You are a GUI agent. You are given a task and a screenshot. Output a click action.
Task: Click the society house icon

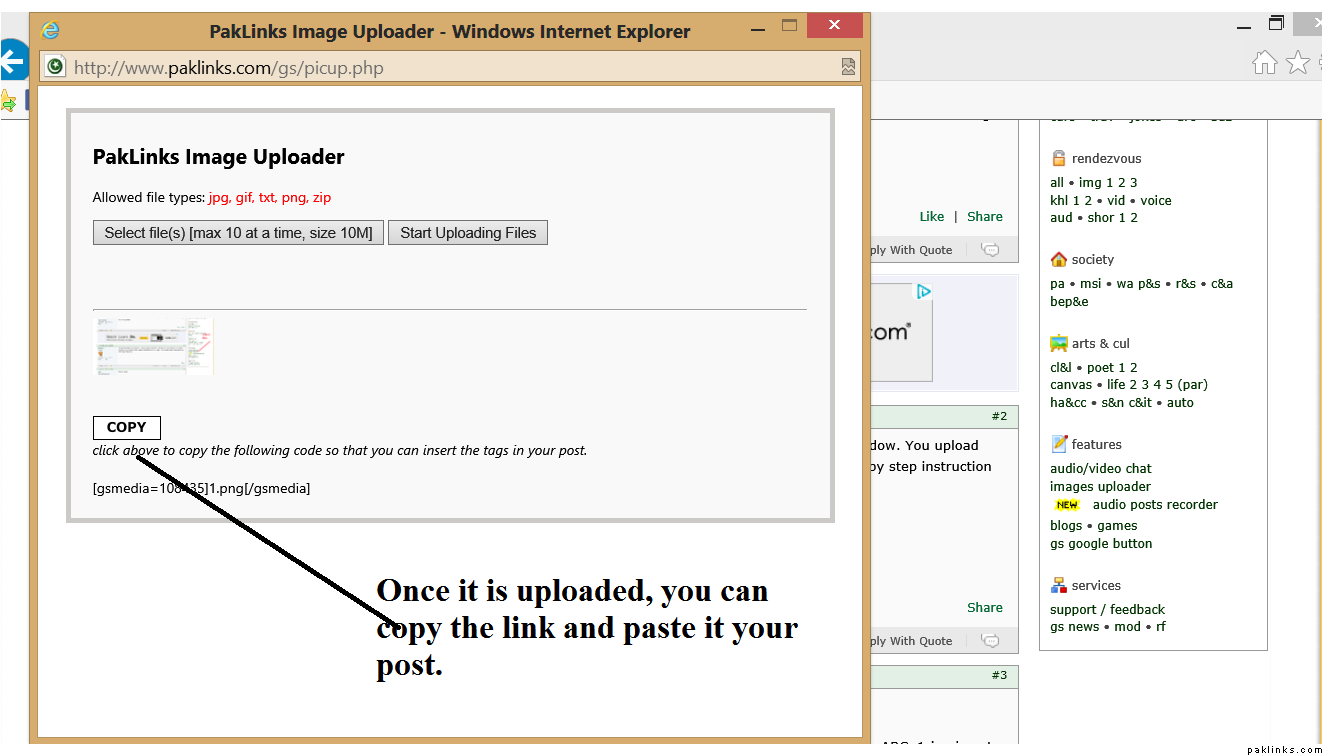(1059, 259)
